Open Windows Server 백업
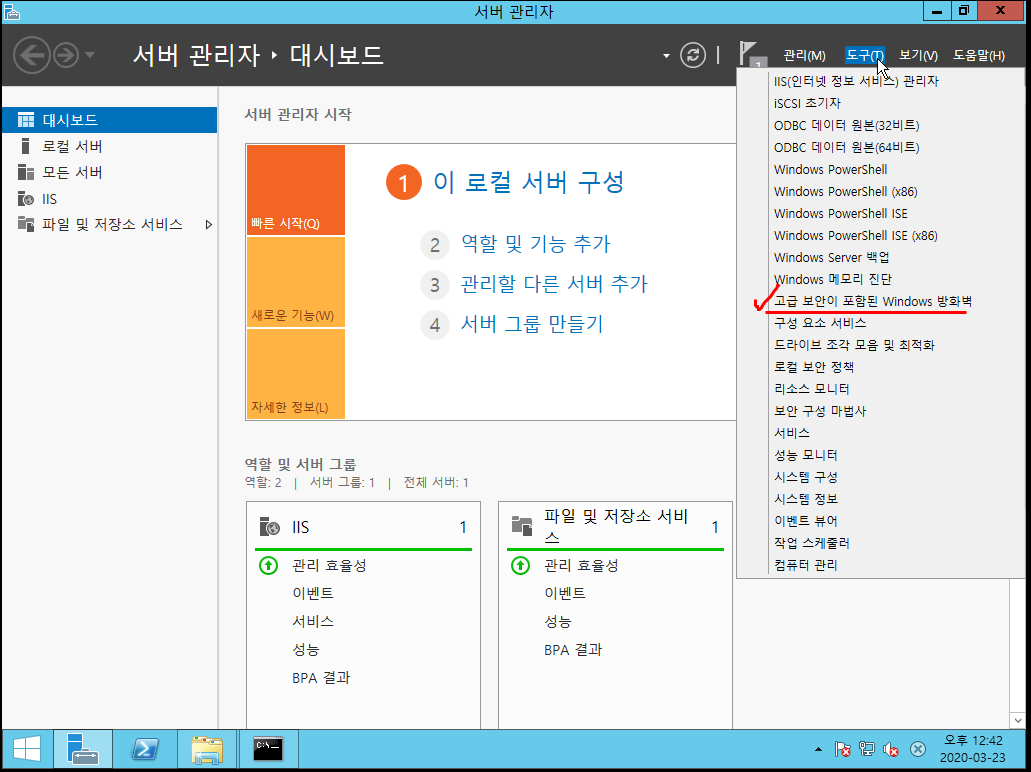Screen dimensions: 1031x772 tap(831, 257)
